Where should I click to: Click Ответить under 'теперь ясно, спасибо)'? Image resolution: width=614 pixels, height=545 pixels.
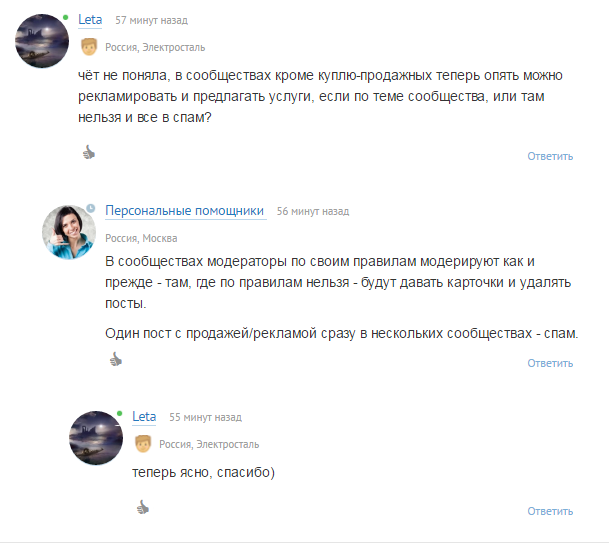pyautogui.click(x=550, y=511)
